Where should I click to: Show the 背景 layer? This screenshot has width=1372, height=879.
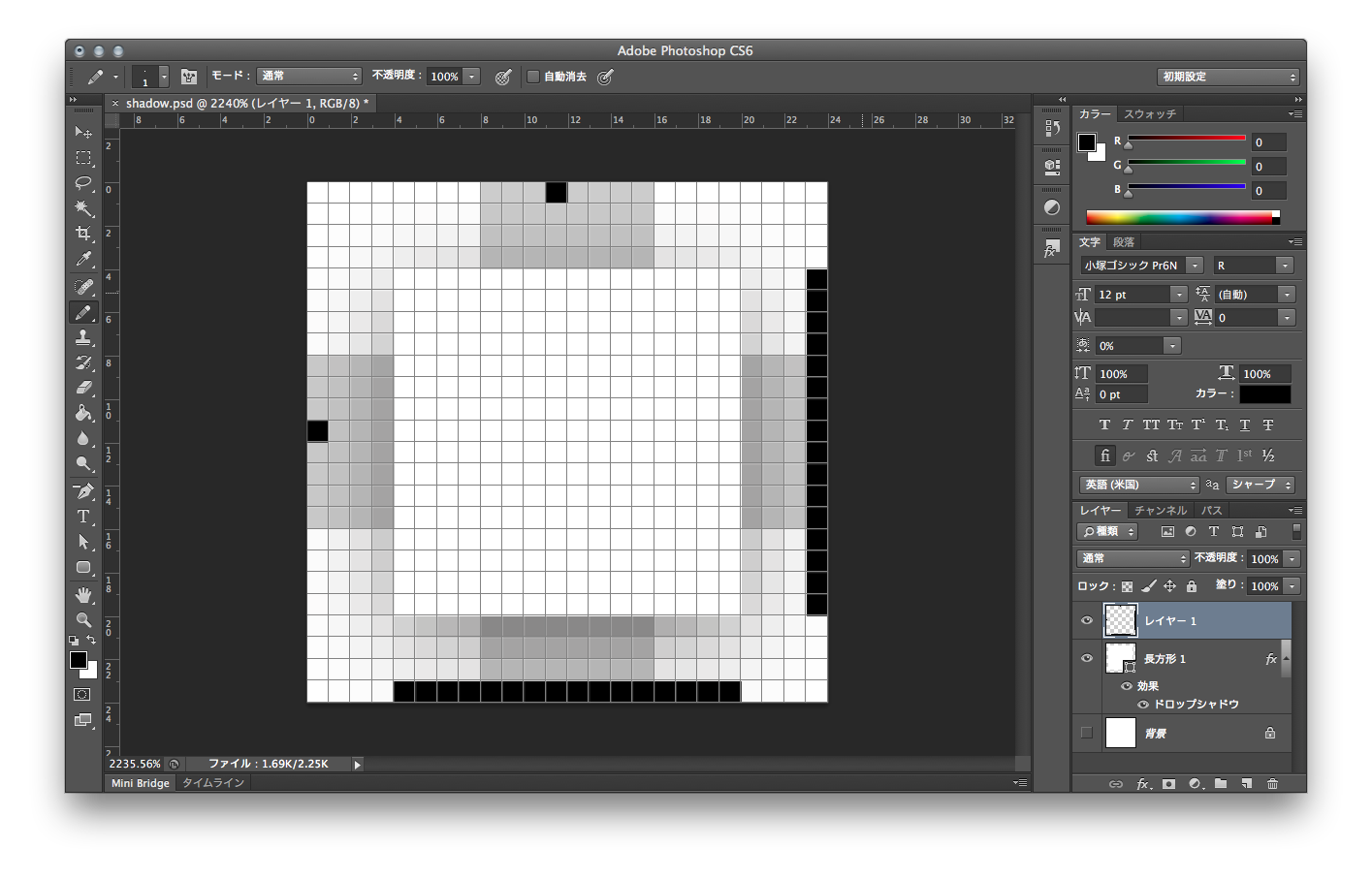[1087, 733]
